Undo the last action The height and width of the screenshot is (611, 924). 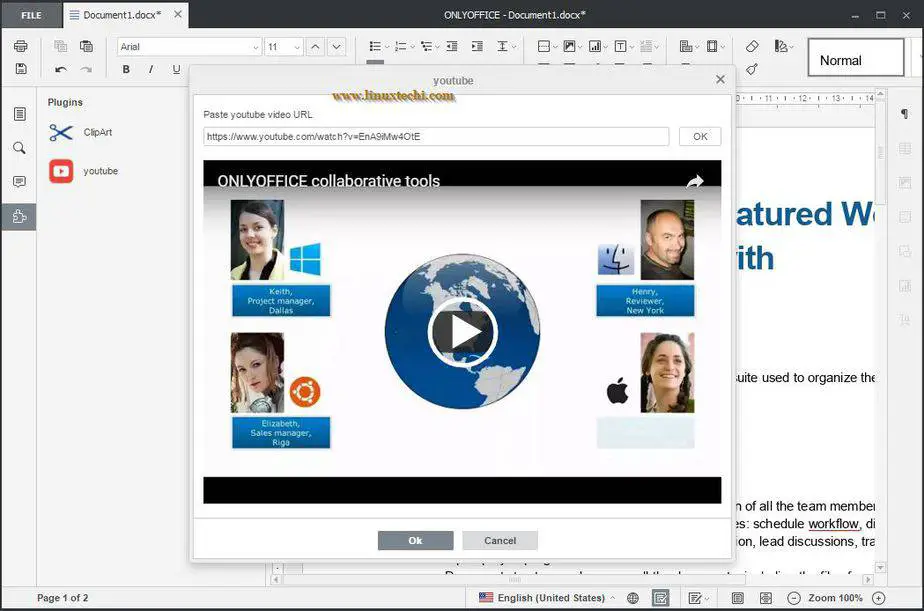pos(60,70)
